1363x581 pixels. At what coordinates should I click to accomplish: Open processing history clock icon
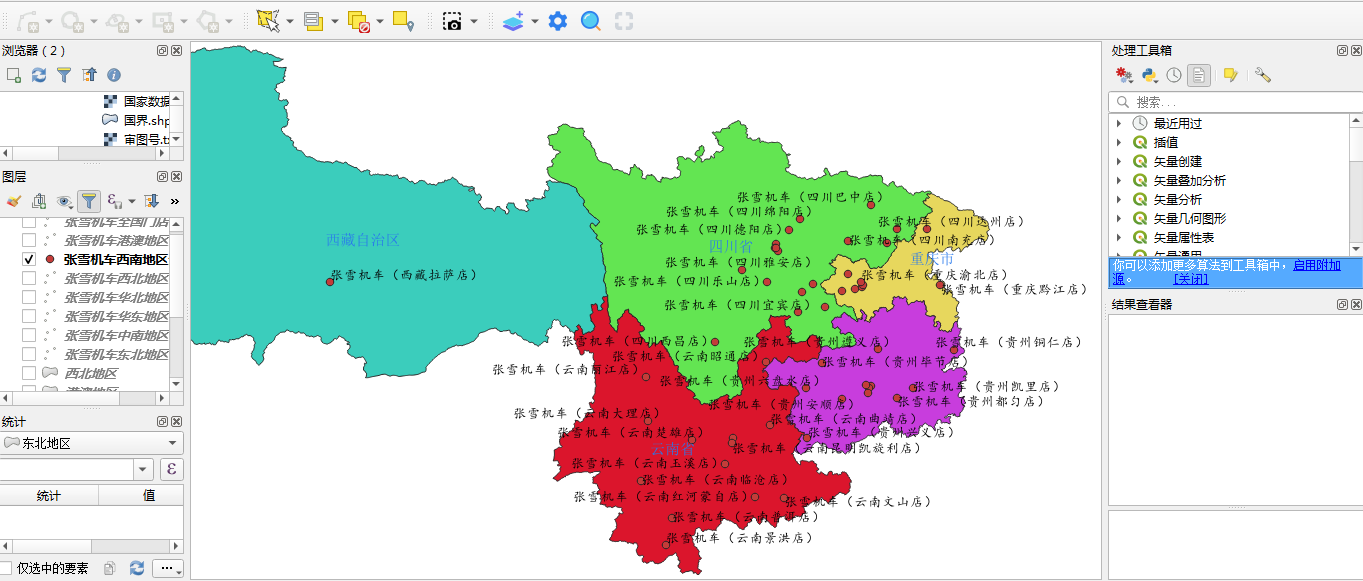tap(1174, 75)
